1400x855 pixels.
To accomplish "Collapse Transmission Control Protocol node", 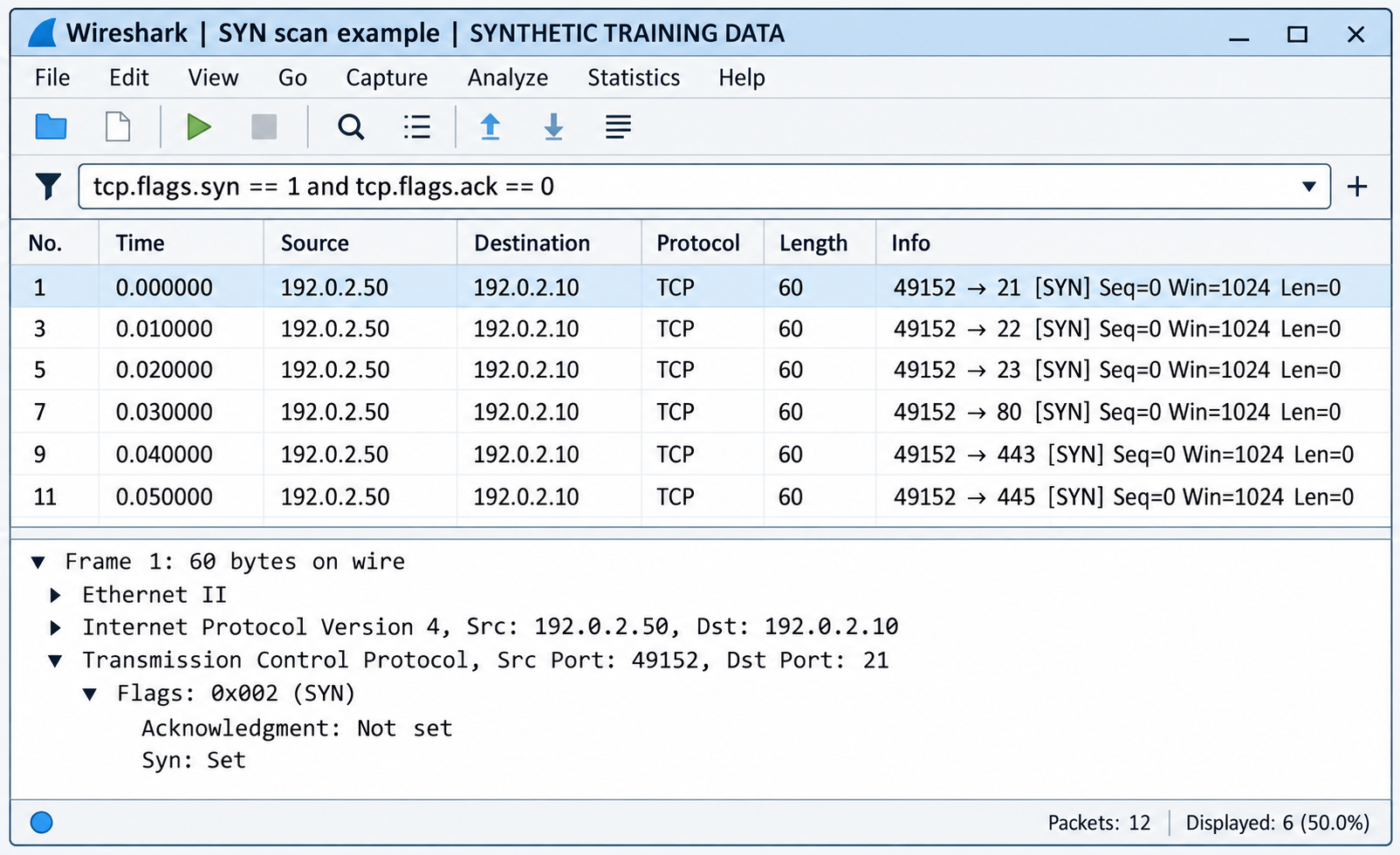I will coord(55,660).
